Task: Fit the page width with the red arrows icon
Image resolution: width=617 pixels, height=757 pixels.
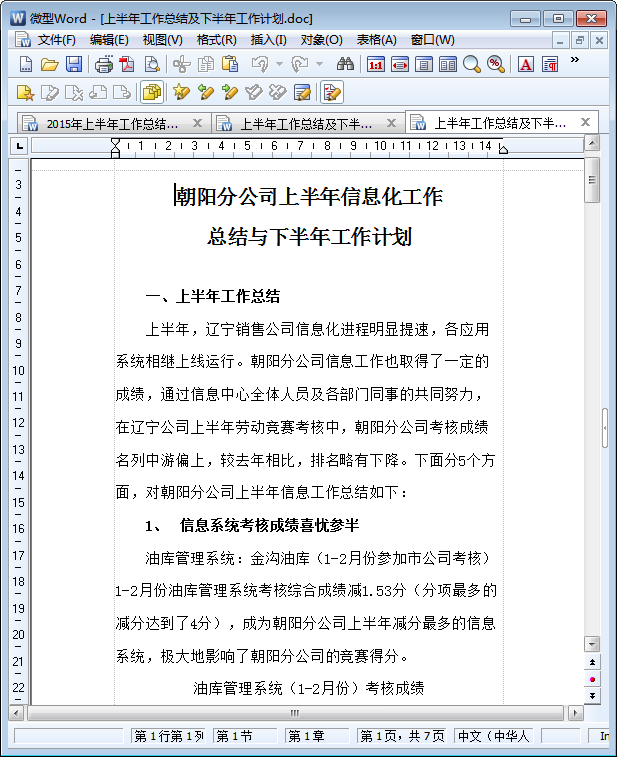Action: pyautogui.click(x=400, y=64)
